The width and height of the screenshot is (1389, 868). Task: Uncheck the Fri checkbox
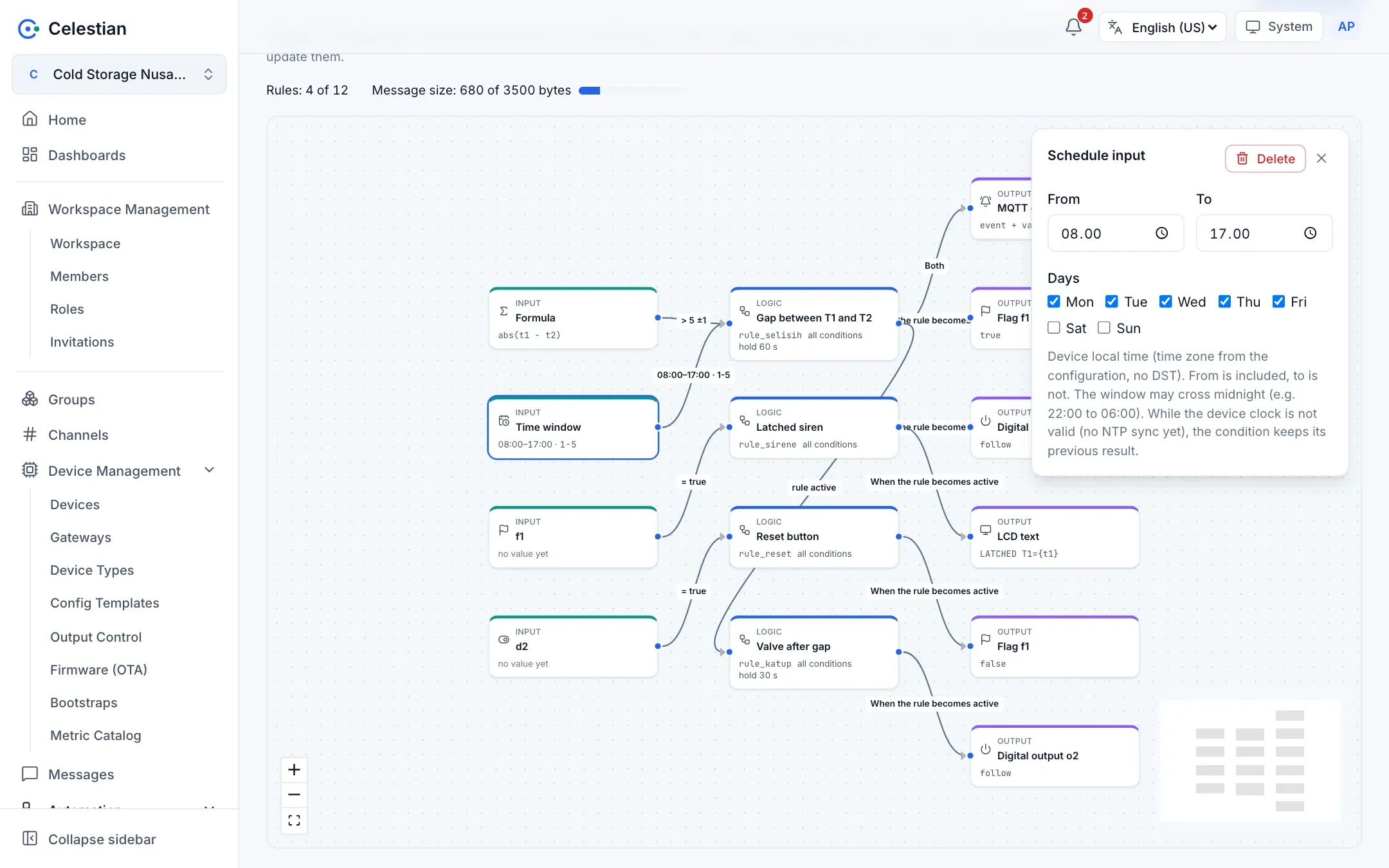(x=1278, y=302)
